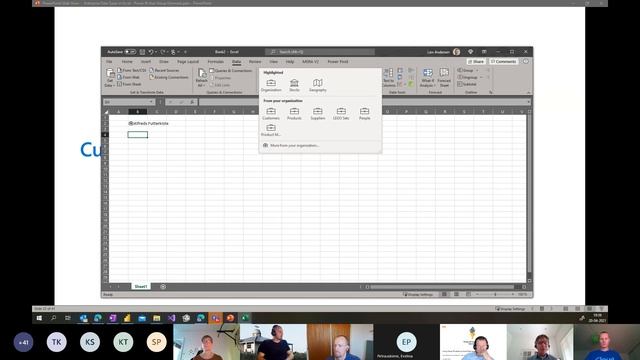
Task: Click the Excel zoom slider
Action: (495, 294)
